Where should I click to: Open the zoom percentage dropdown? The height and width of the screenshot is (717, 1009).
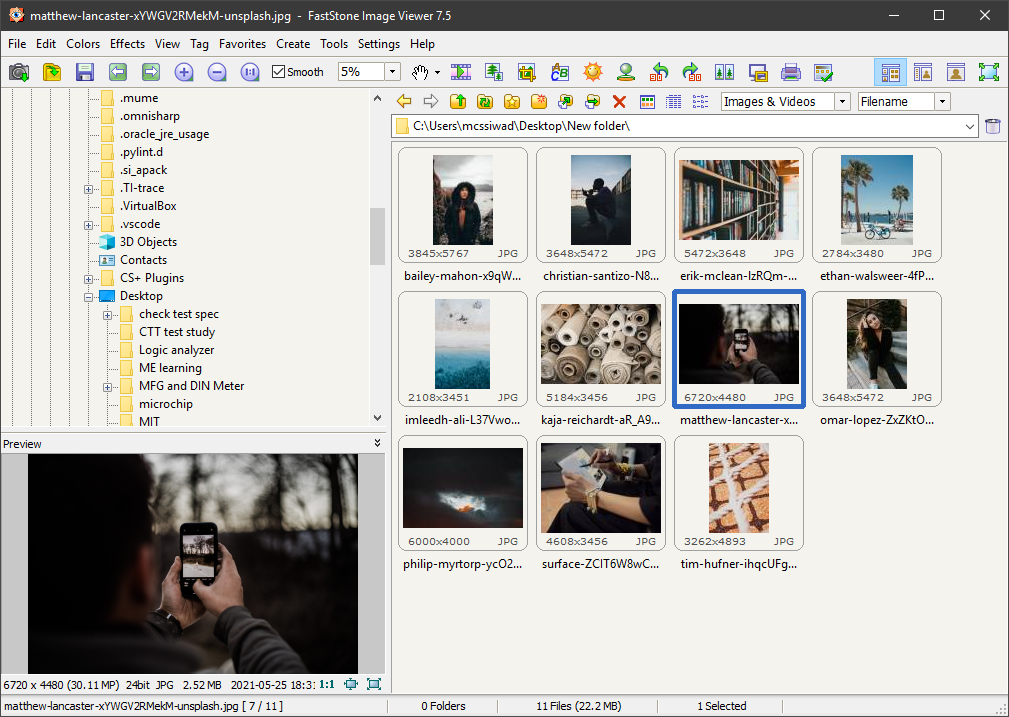coord(392,72)
